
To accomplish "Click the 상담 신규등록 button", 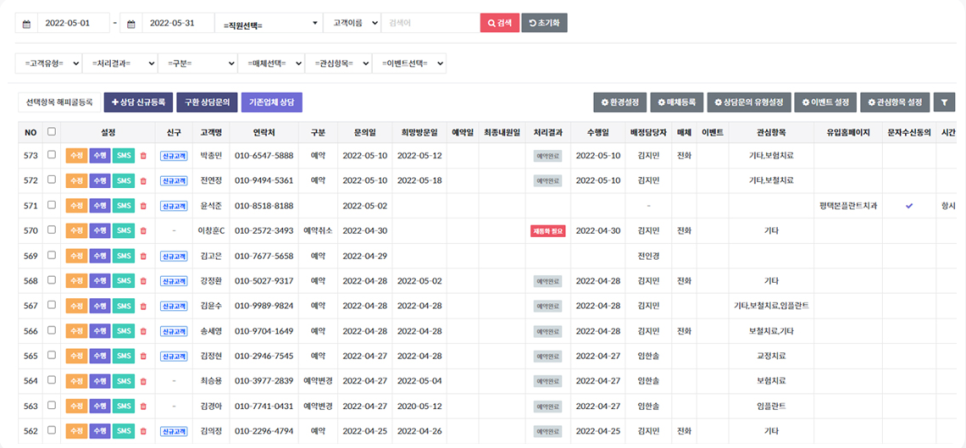I will [138, 102].
